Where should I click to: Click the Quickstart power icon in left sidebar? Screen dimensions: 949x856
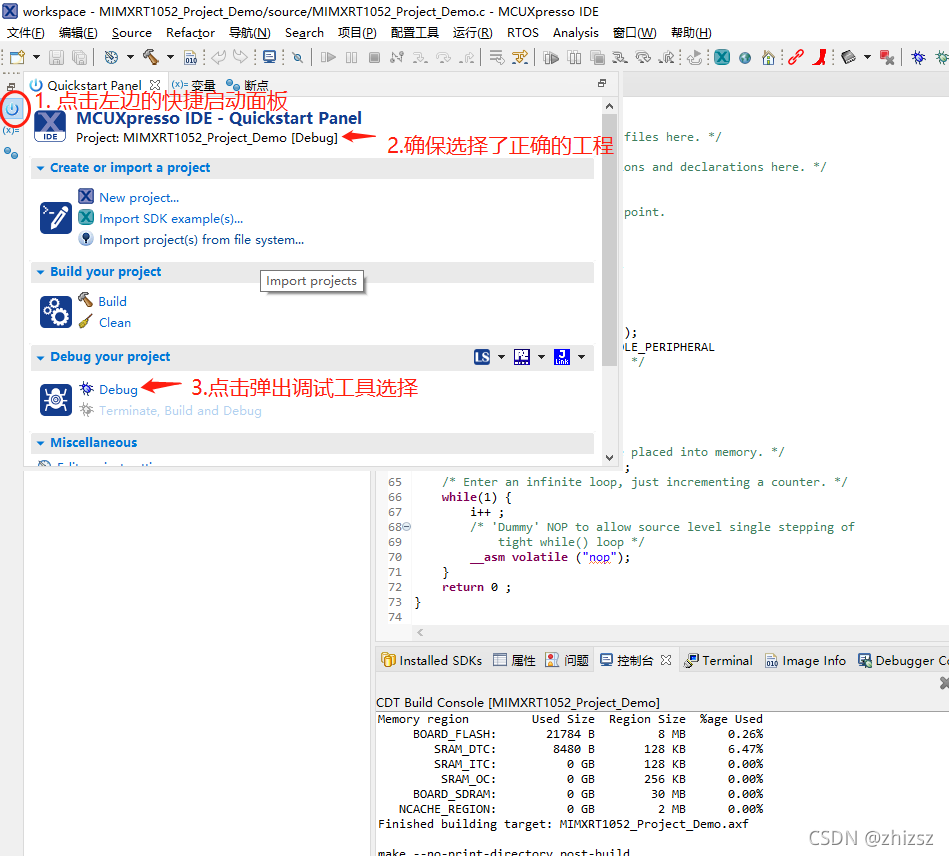tap(12, 109)
